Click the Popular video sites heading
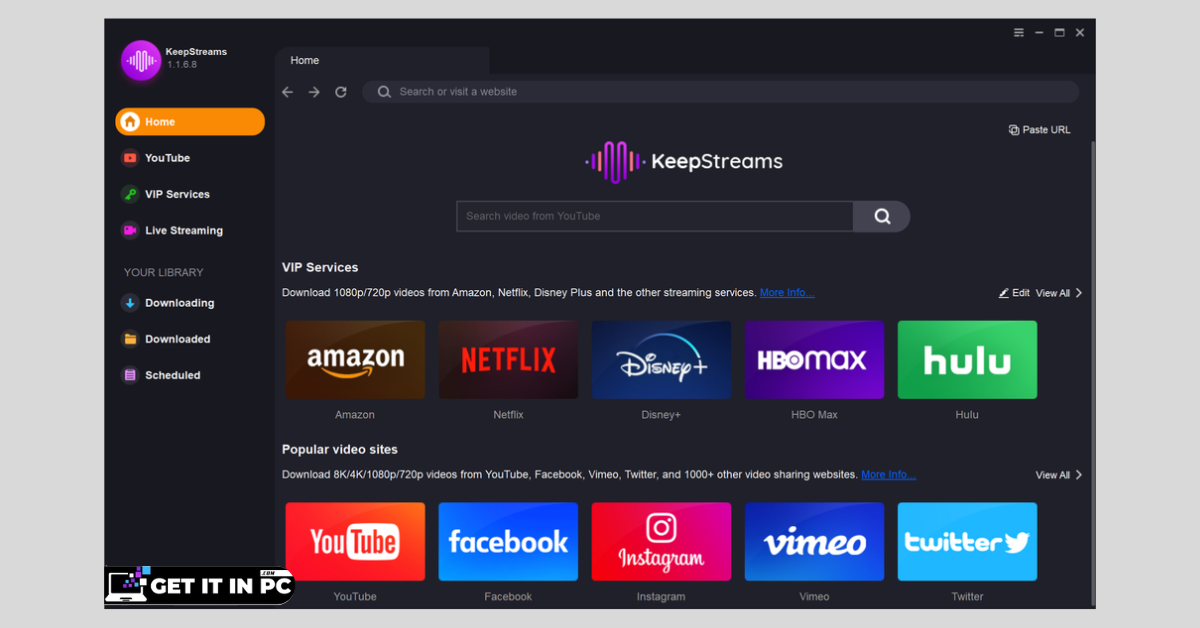This screenshot has width=1200, height=628. pos(340,450)
